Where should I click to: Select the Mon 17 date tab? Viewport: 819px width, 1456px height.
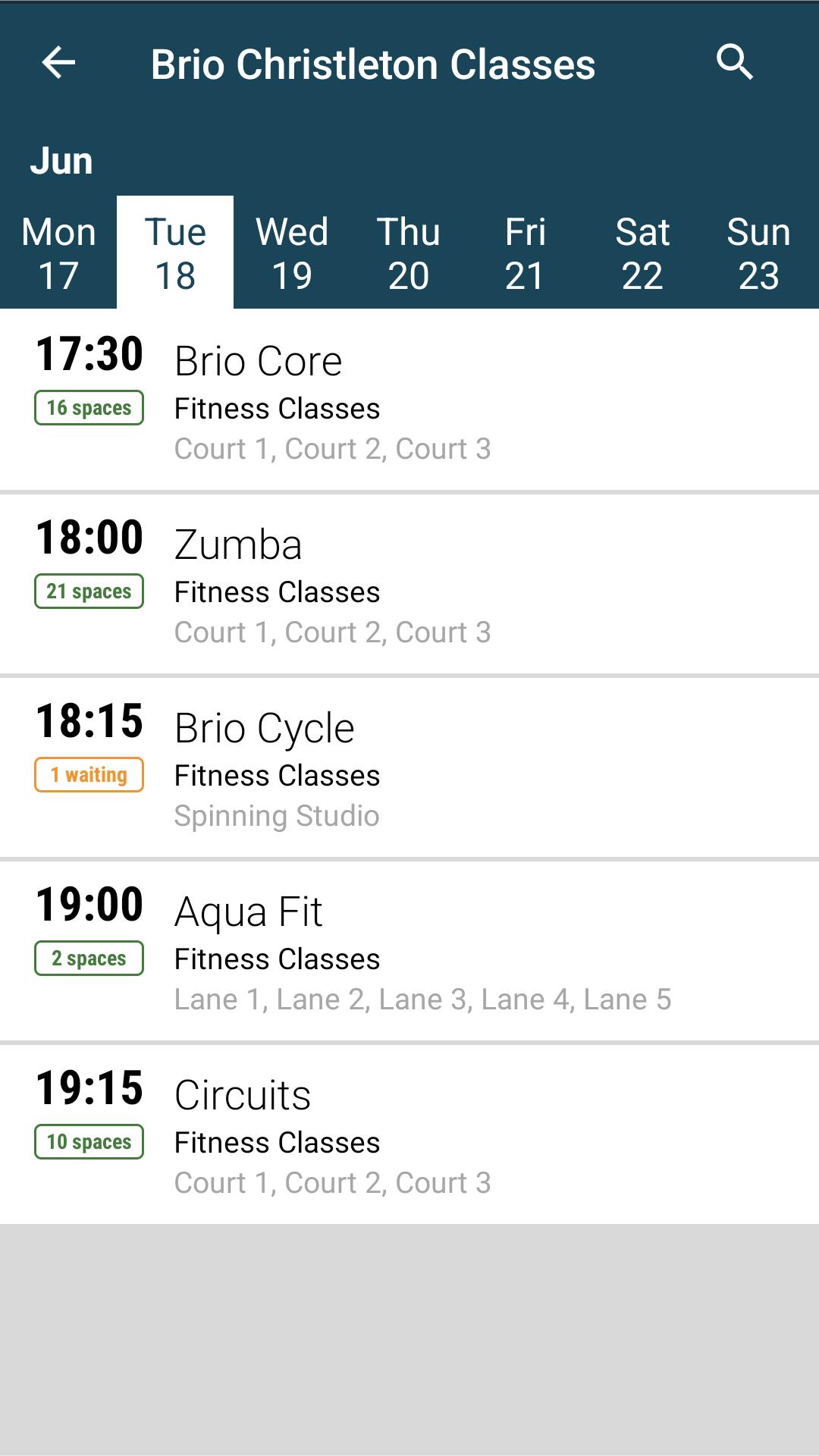pyautogui.click(x=58, y=253)
